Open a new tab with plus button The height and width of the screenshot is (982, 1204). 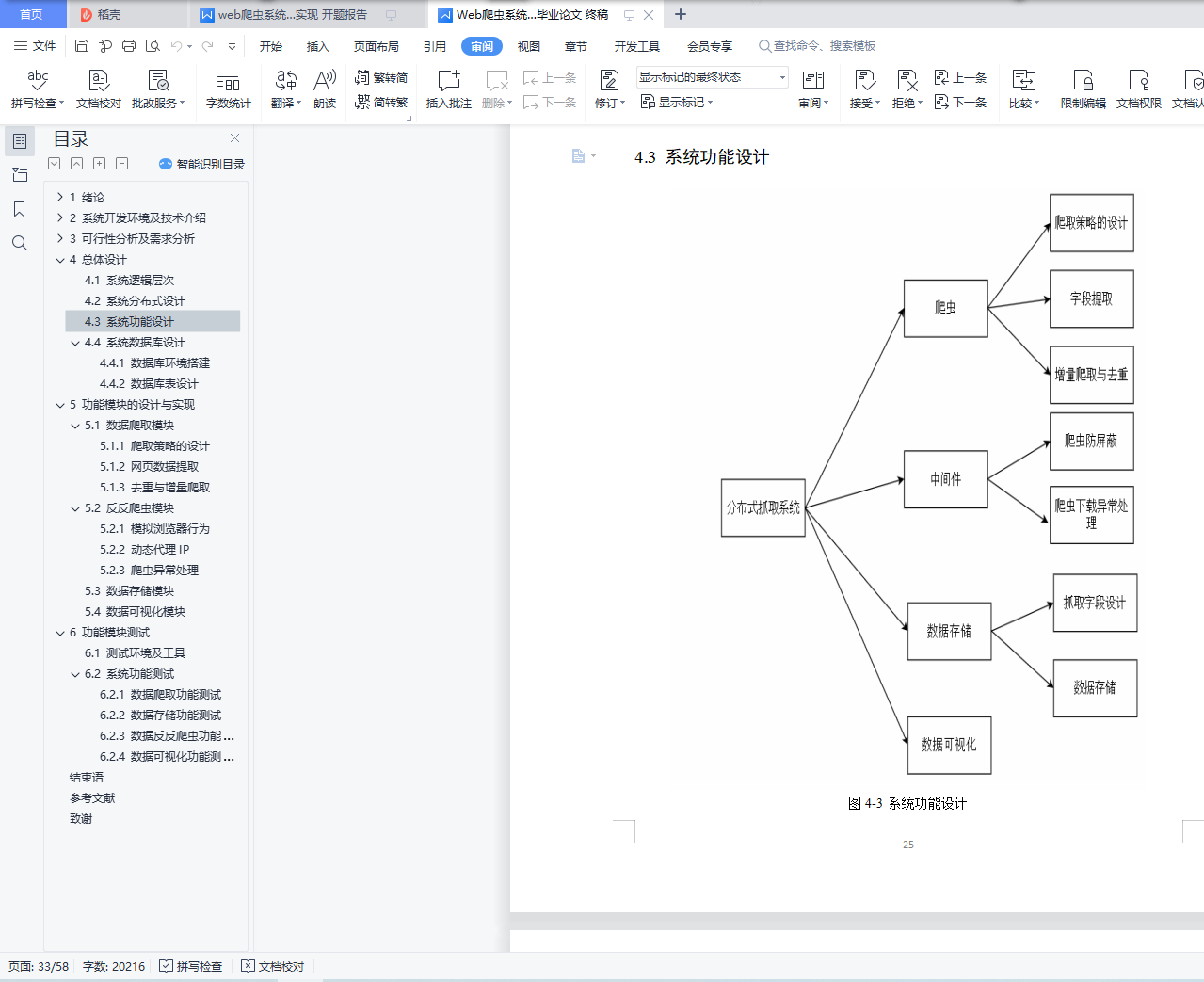point(681,15)
